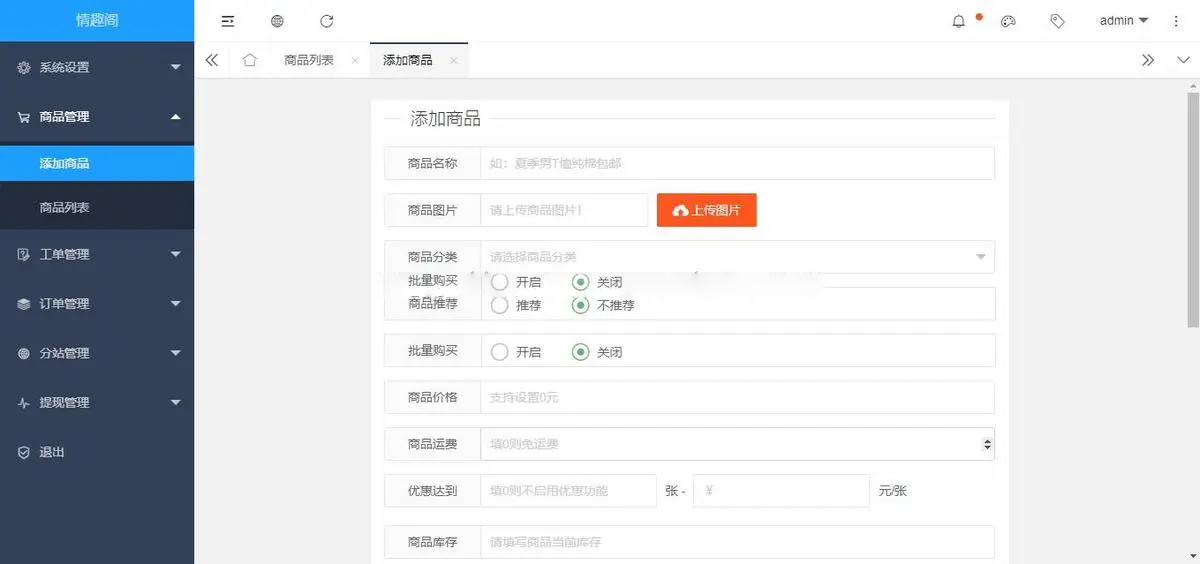Click the tag icon in header

[1057, 21]
